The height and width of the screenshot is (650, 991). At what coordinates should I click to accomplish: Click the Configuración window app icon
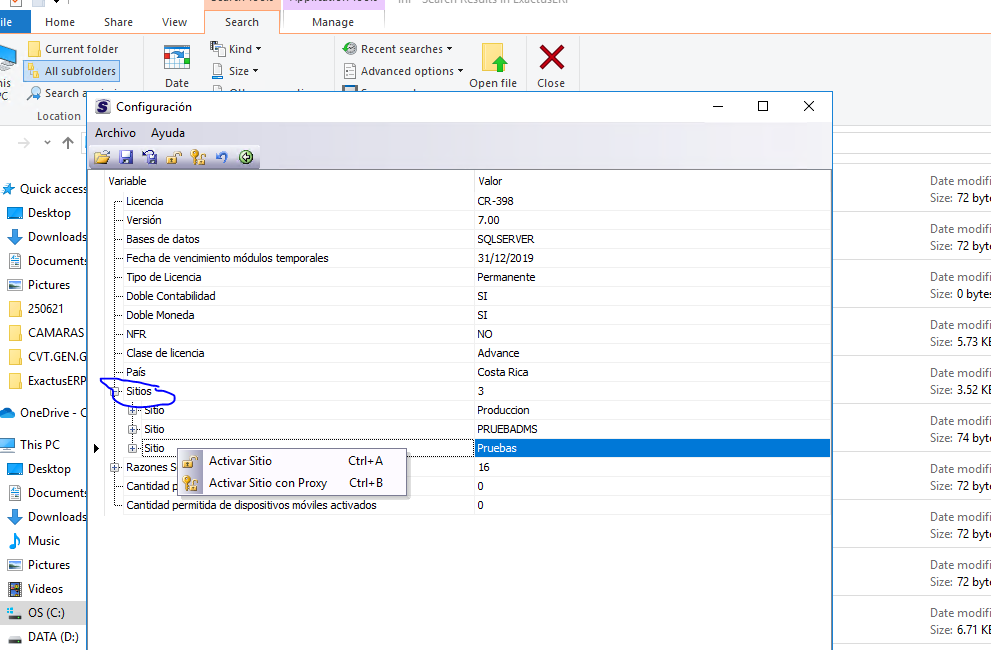point(103,107)
